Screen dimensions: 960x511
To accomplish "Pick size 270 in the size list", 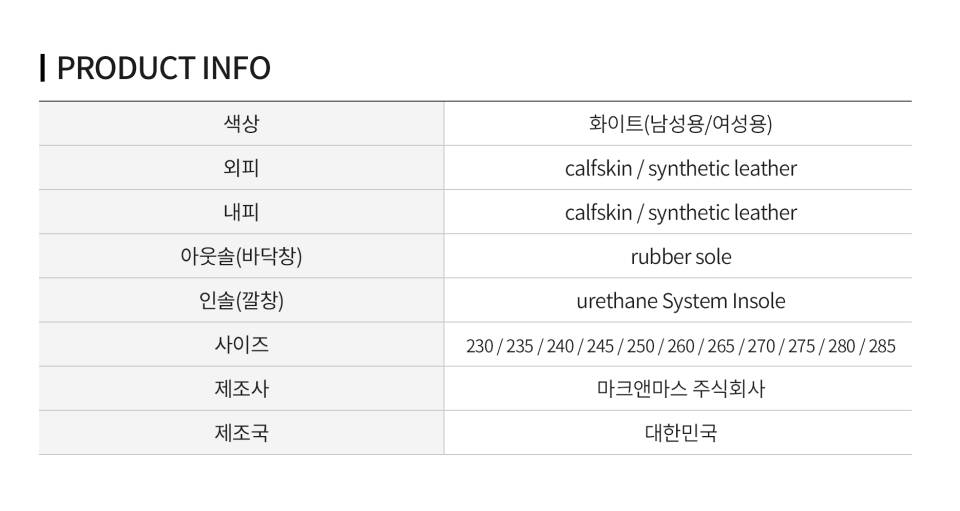I will point(761,346).
